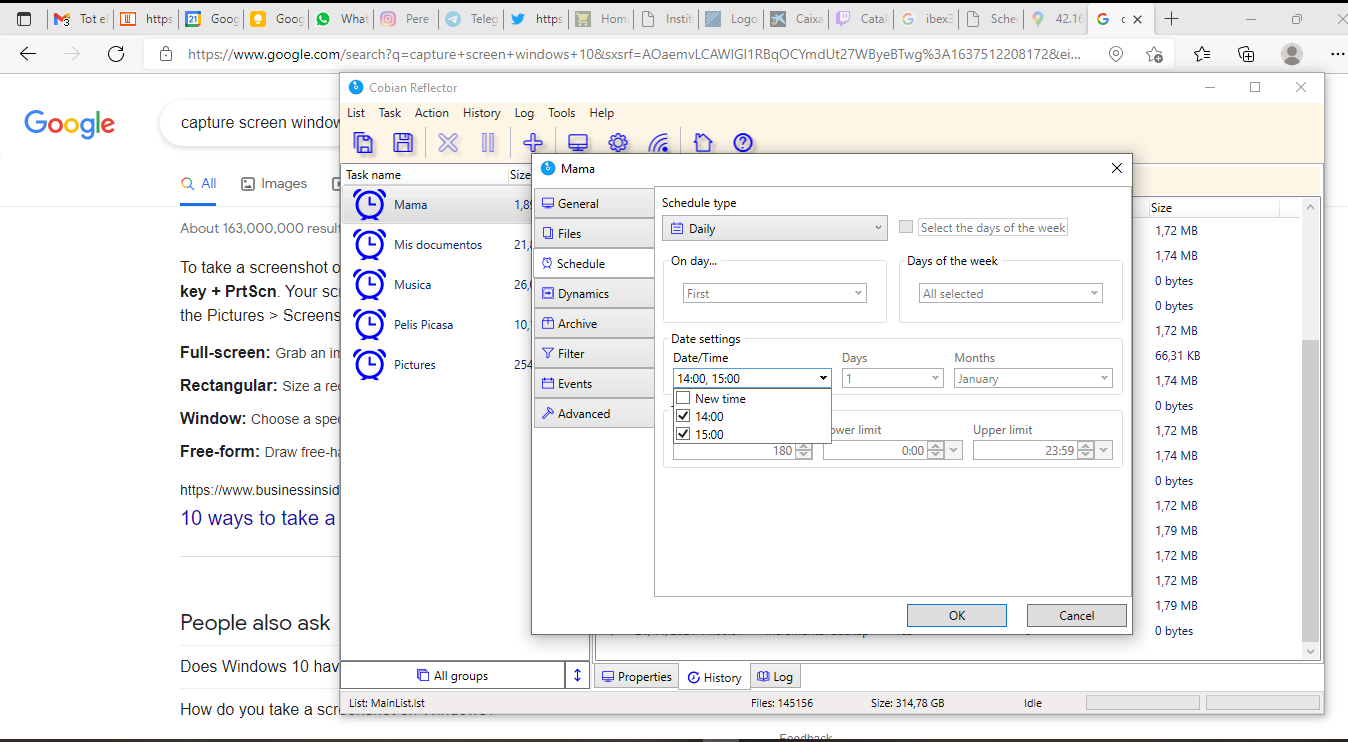Click the Google search box

point(250,123)
